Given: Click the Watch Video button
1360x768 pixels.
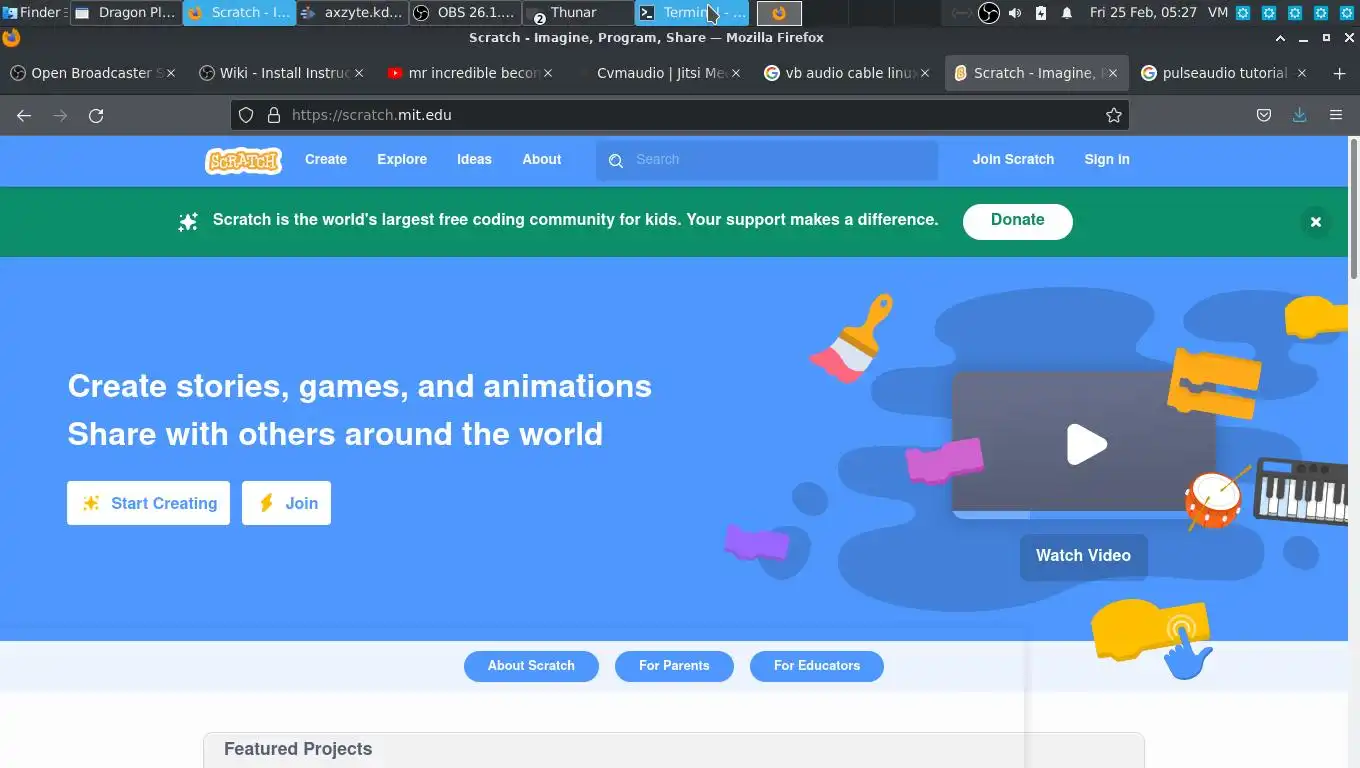Looking at the screenshot, I should pyautogui.click(x=1083, y=556).
